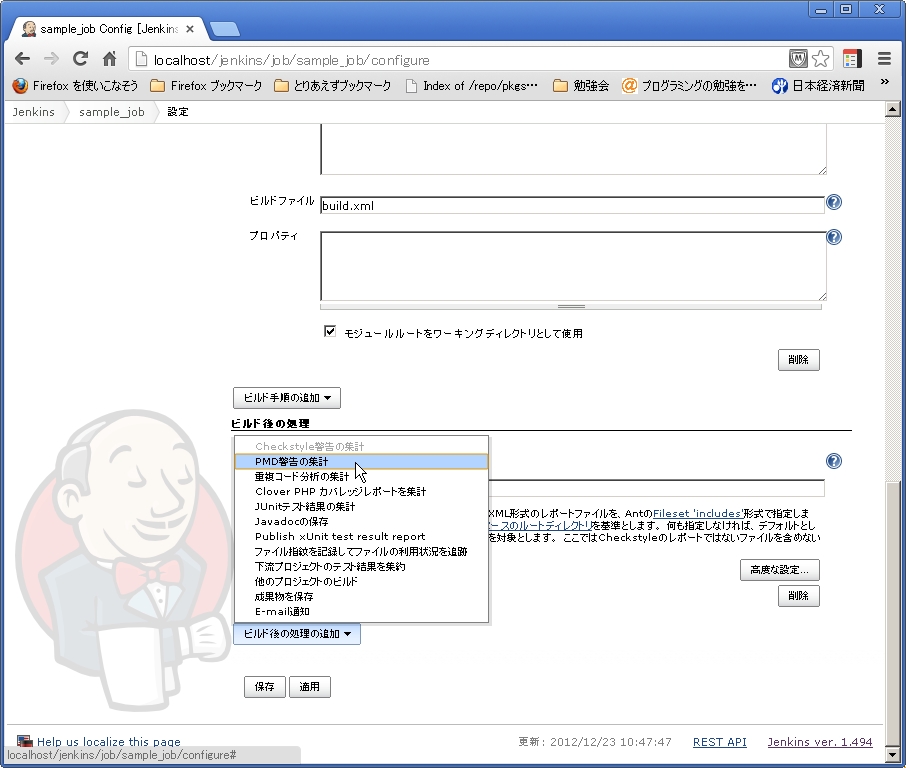Click Help us localize this page link
906x768 pixels.
click(x=109, y=742)
